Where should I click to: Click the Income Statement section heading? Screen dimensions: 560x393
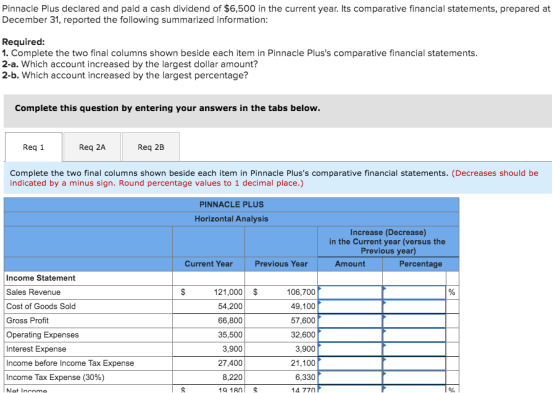41,278
